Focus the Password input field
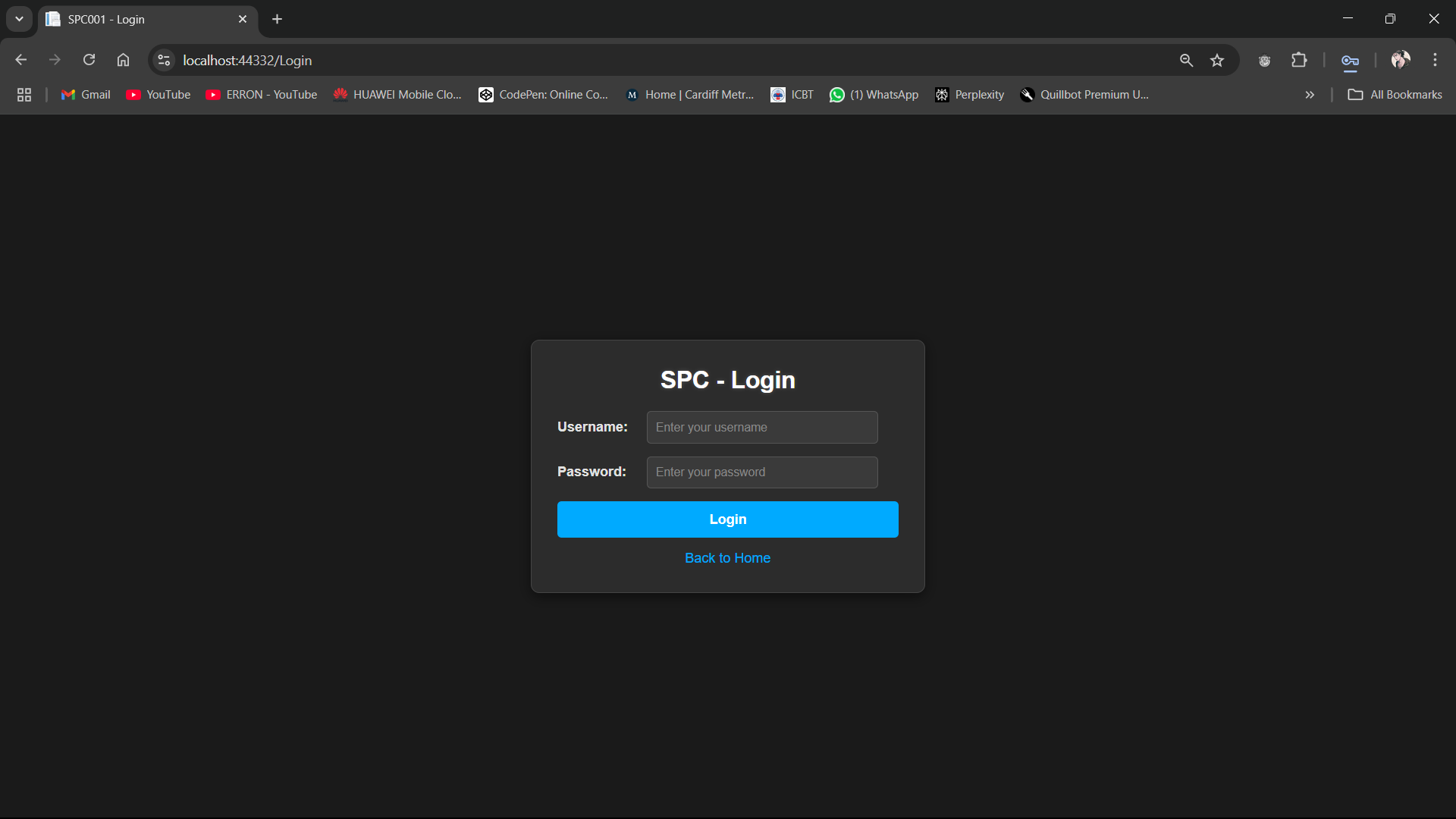Viewport: 1456px width, 819px height. [x=761, y=472]
